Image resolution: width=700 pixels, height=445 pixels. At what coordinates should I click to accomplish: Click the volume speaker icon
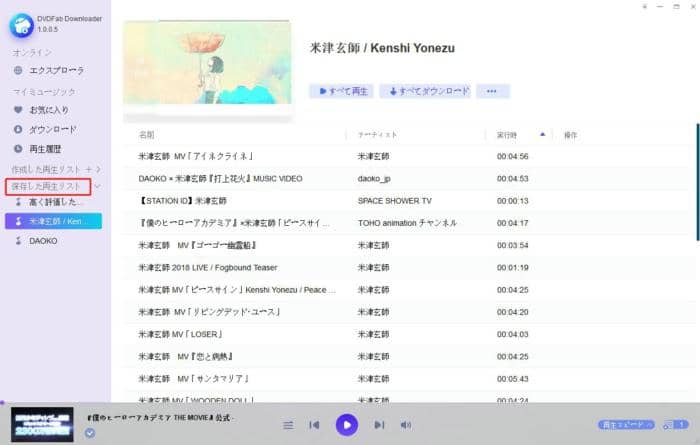click(406, 425)
